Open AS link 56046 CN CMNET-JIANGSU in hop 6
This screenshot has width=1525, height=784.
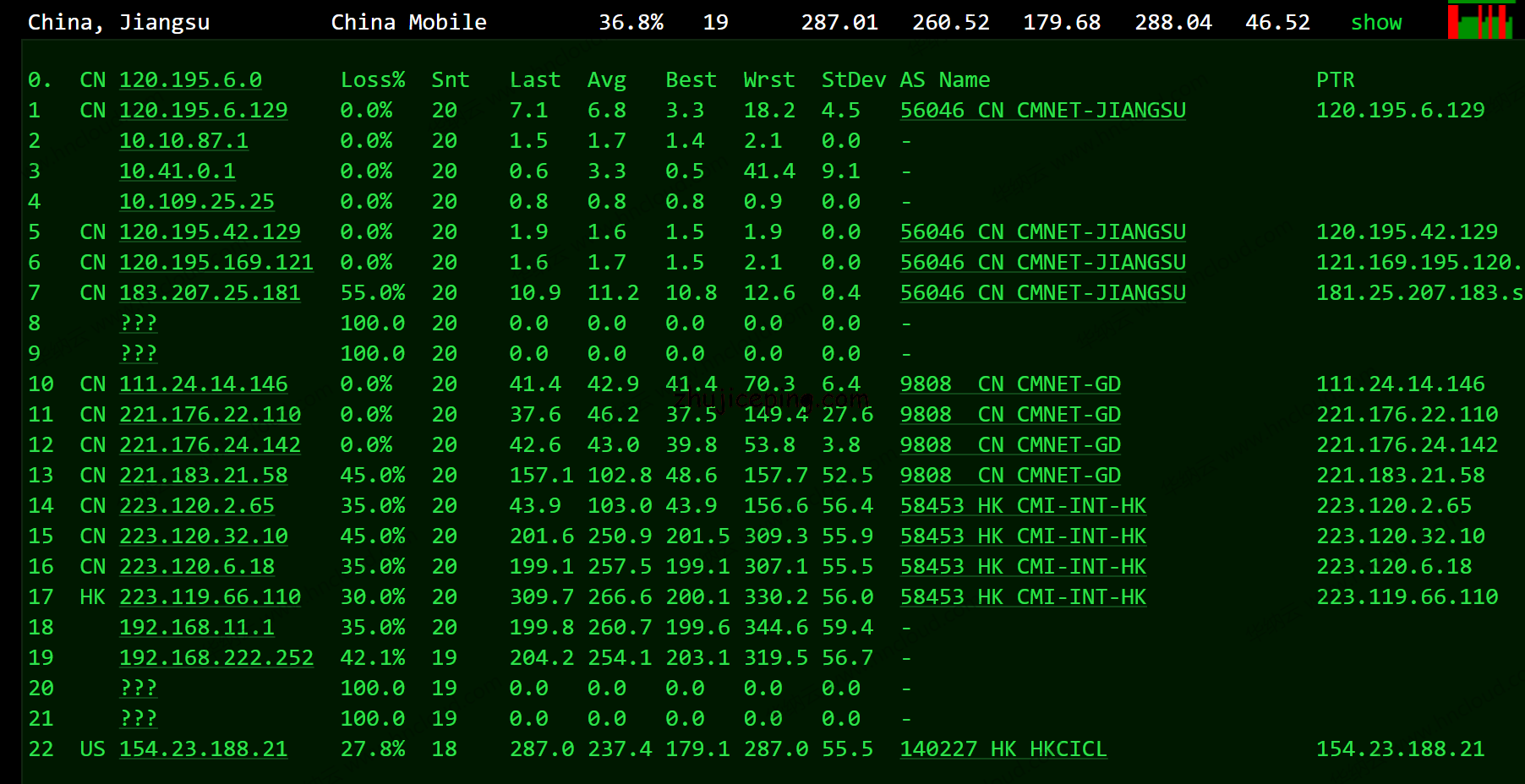point(1042,263)
